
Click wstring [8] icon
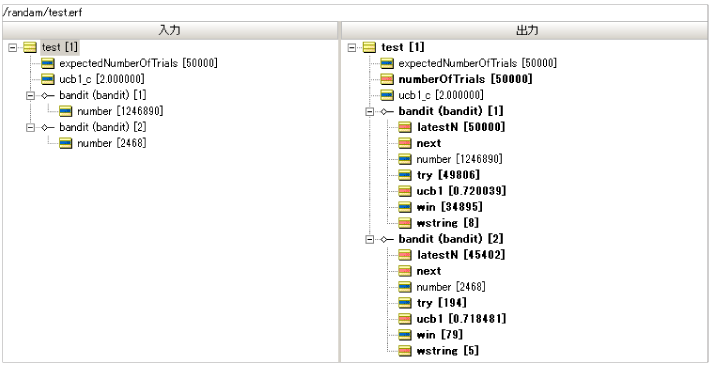[405, 223]
